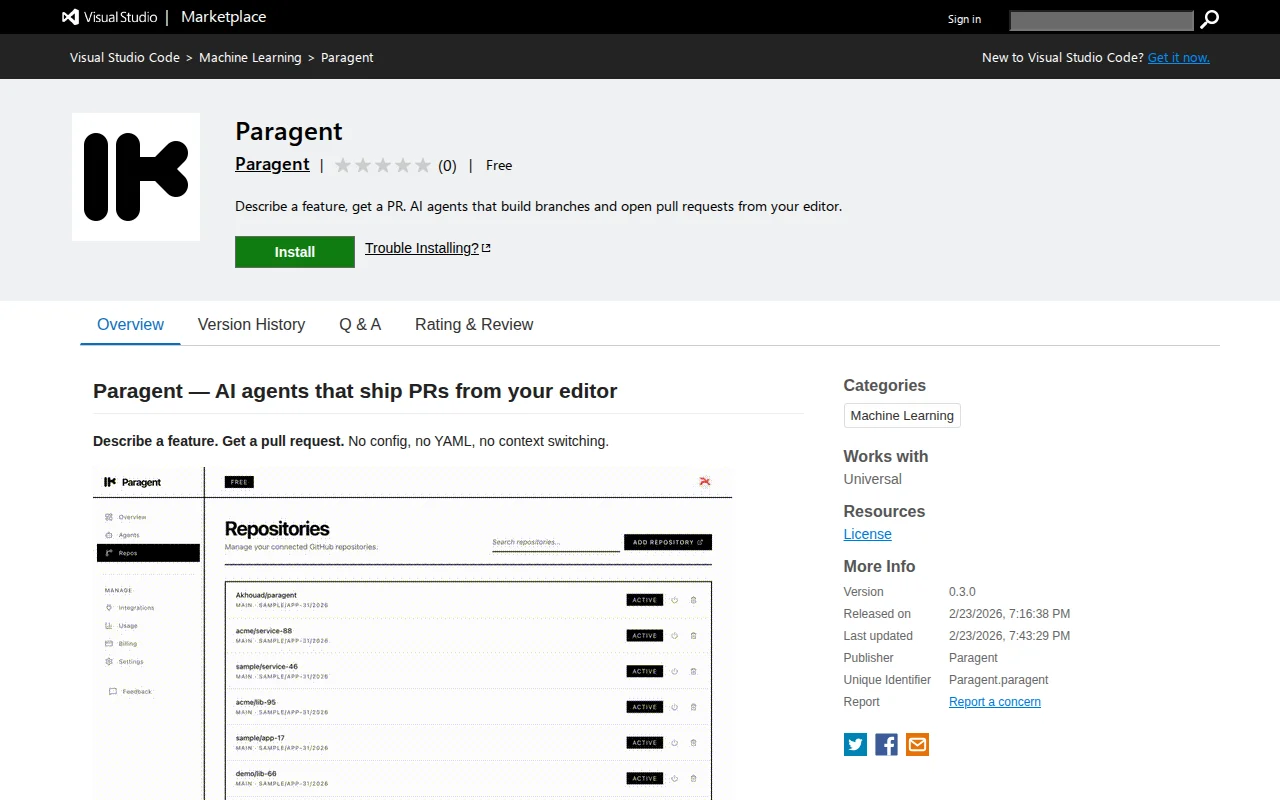Click the last updated '2/23/2026, 7:43:29 PM'
Screen dimensions: 1280x800
(1009, 636)
